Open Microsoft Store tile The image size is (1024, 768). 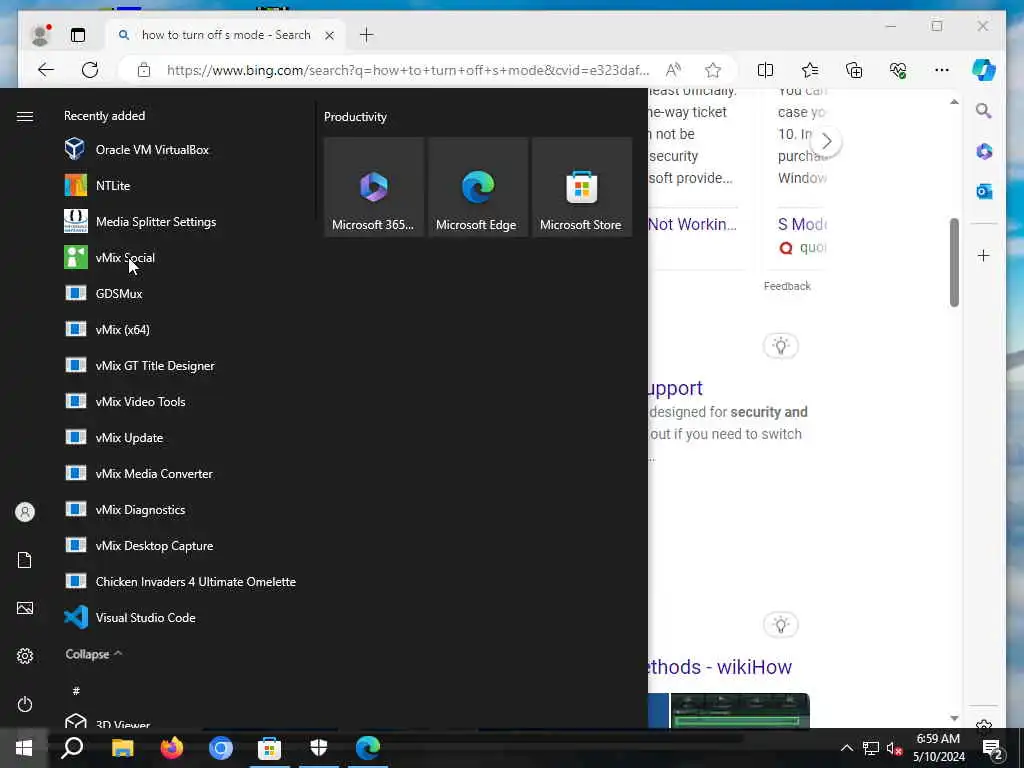581,187
